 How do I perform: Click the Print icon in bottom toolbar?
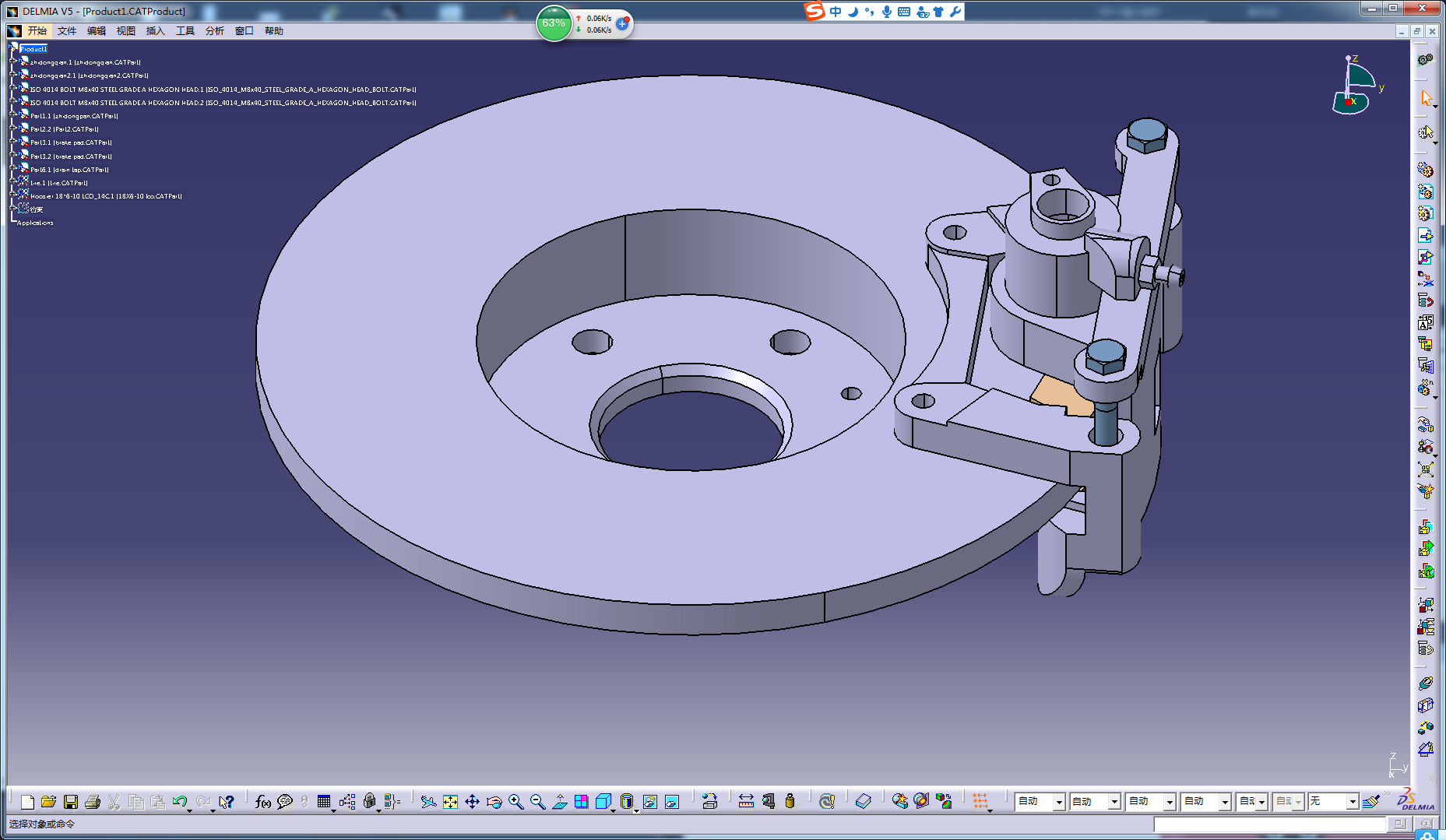(92, 802)
